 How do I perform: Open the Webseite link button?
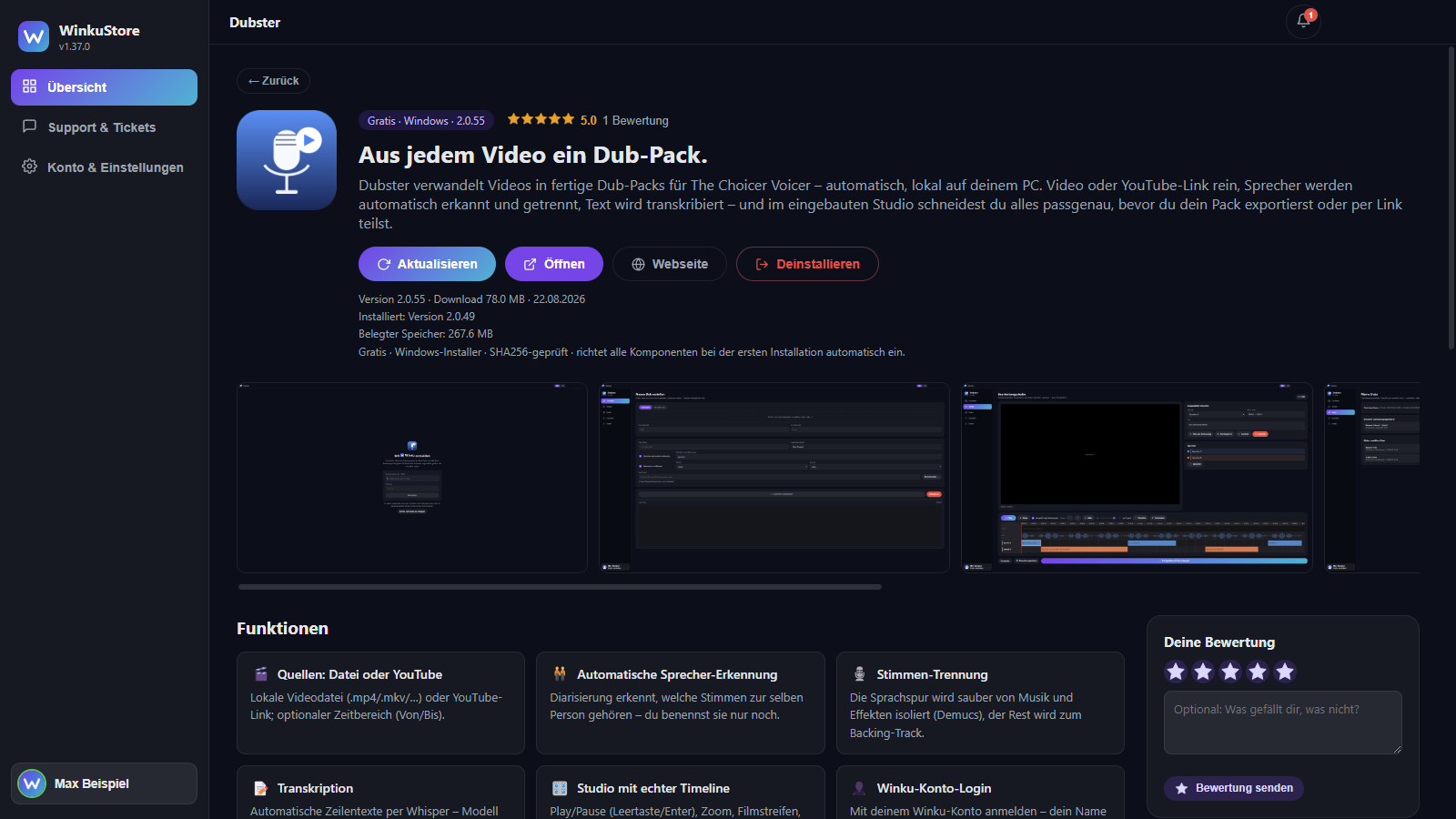(x=670, y=264)
